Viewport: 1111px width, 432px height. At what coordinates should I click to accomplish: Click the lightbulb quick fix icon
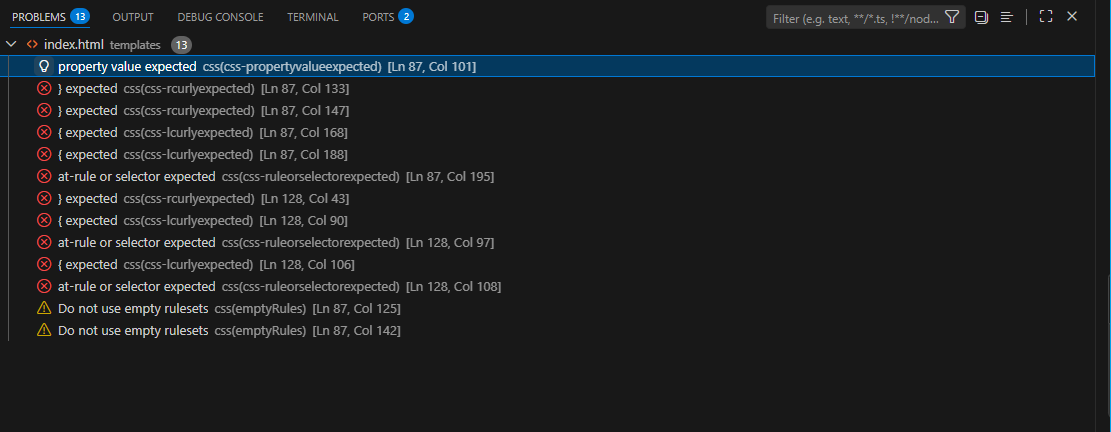click(x=44, y=67)
